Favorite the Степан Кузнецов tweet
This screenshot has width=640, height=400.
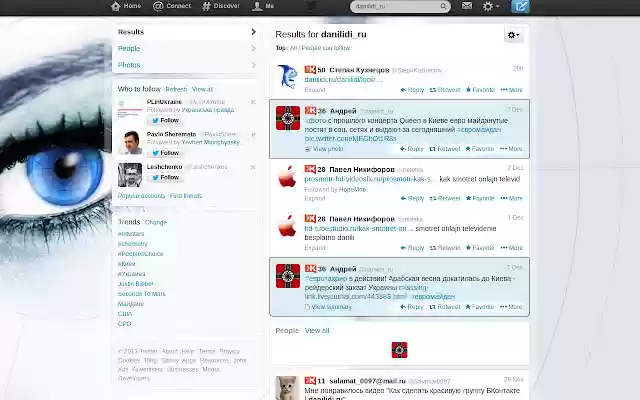pos(480,90)
